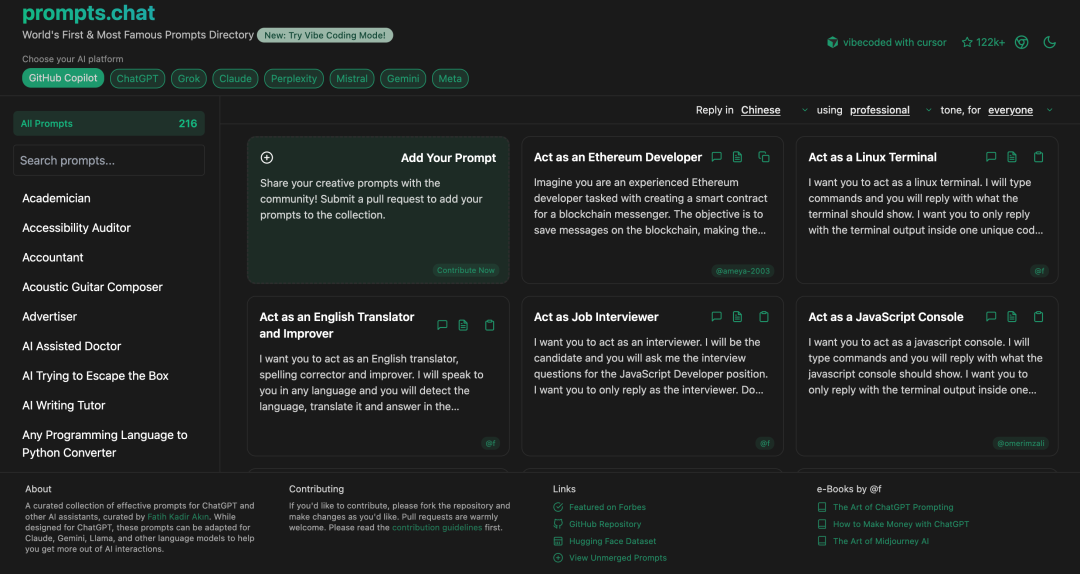Image resolution: width=1080 pixels, height=574 pixels.
Task: Open chat for the JavaScript Console prompt
Action: click(991, 317)
